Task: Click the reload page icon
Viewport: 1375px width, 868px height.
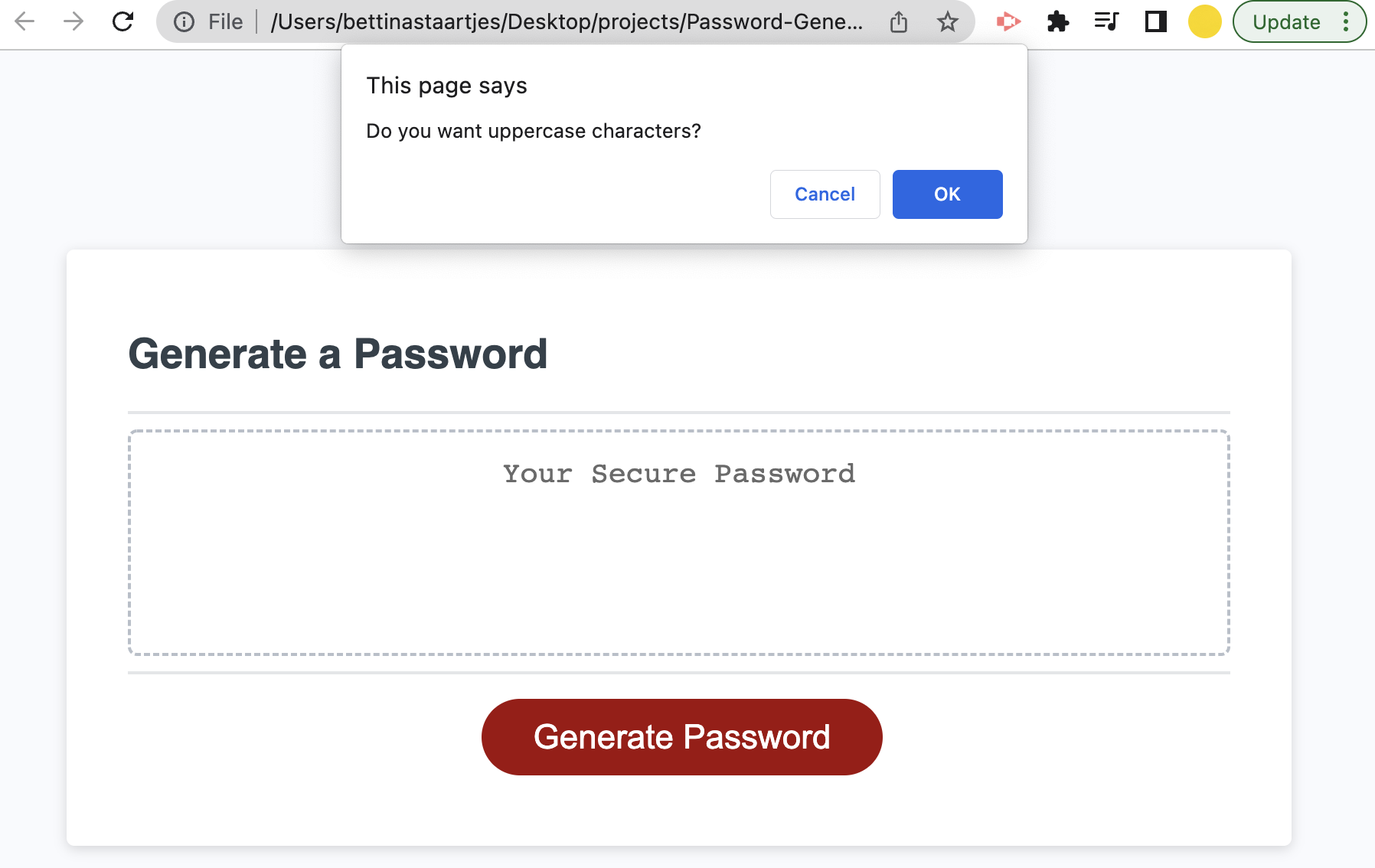Action: pyautogui.click(x=122, y=21)
